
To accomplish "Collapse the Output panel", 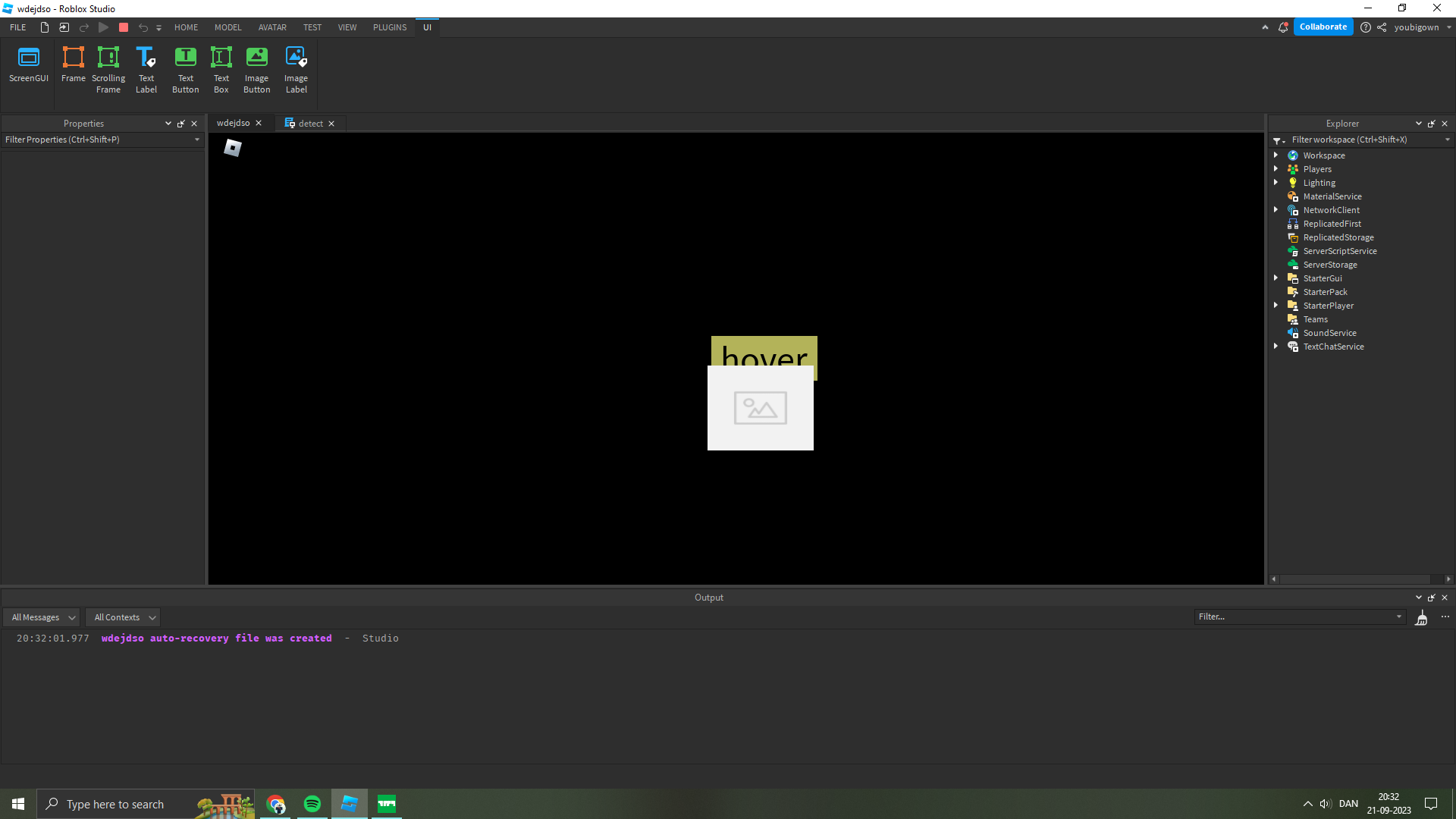I will click(x=1419, y=597).
